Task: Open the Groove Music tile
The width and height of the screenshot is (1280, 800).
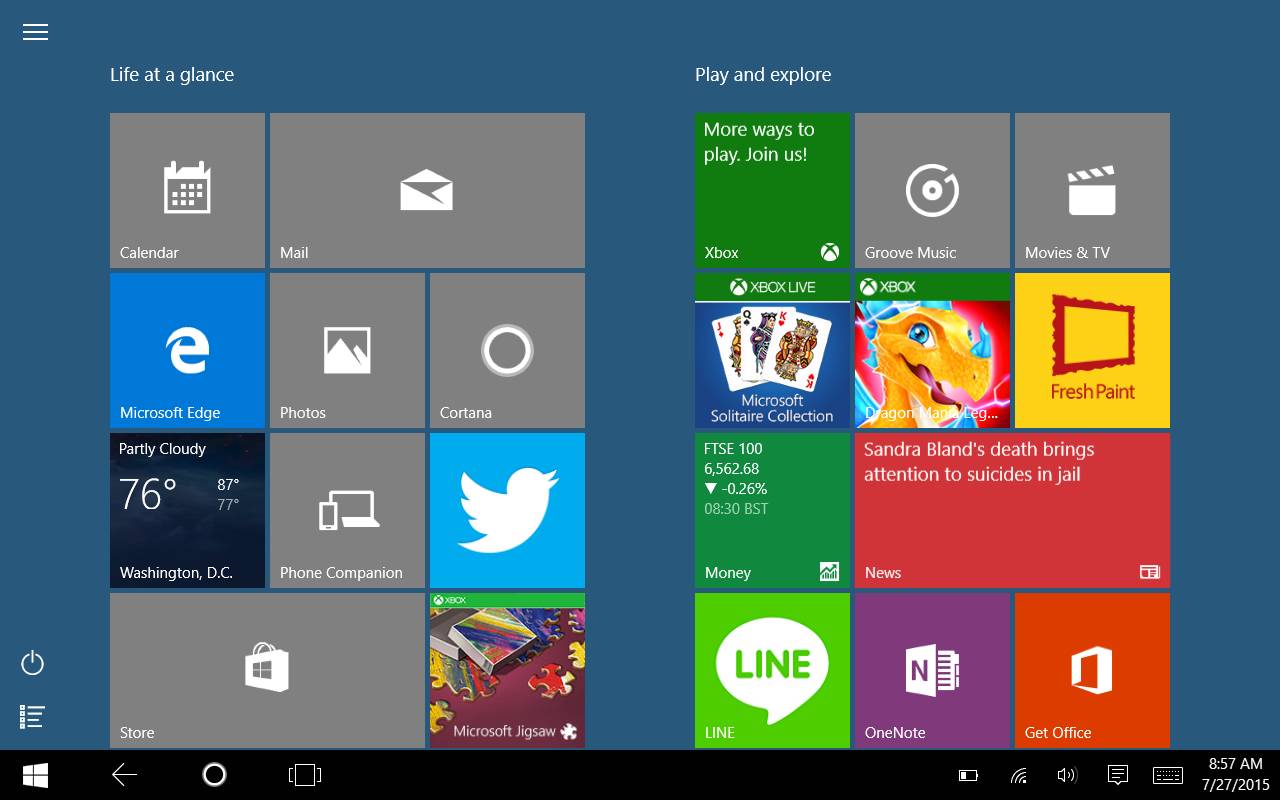Action: [x=932, y=190]
